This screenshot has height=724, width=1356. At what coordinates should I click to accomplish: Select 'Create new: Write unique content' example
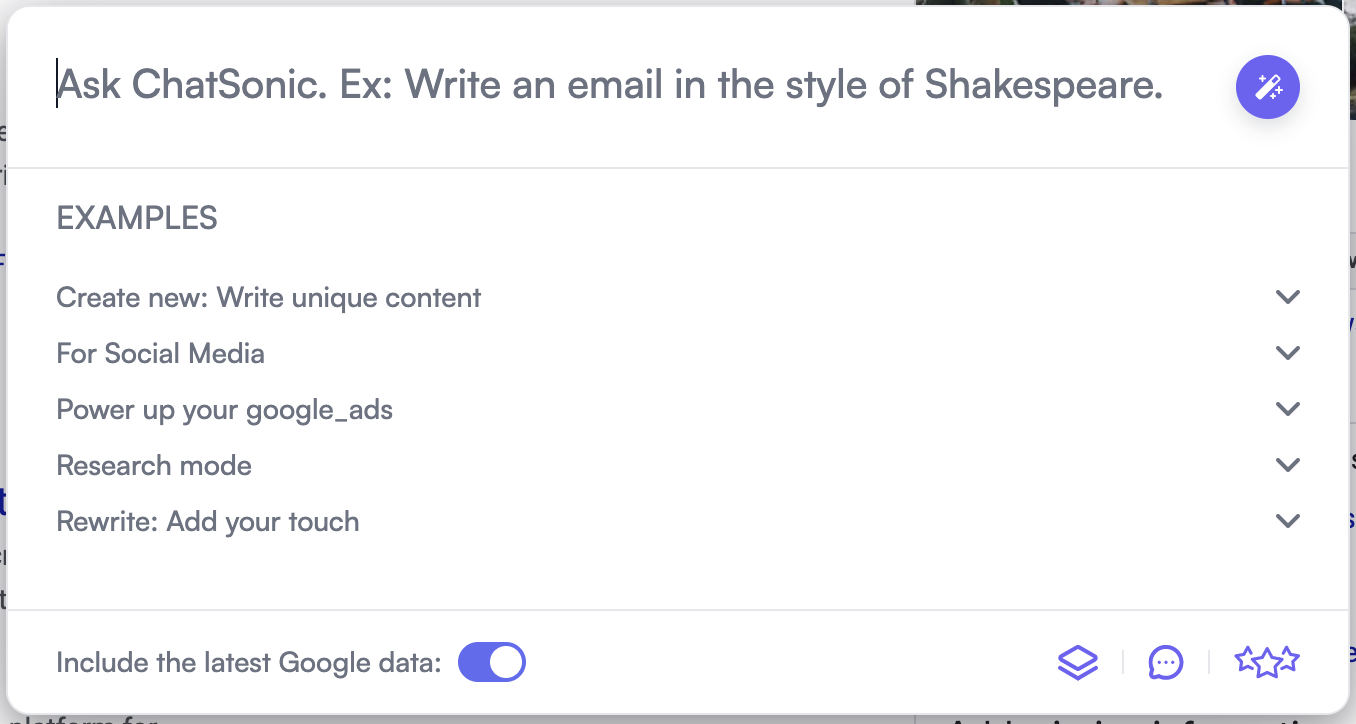point(269,298)
